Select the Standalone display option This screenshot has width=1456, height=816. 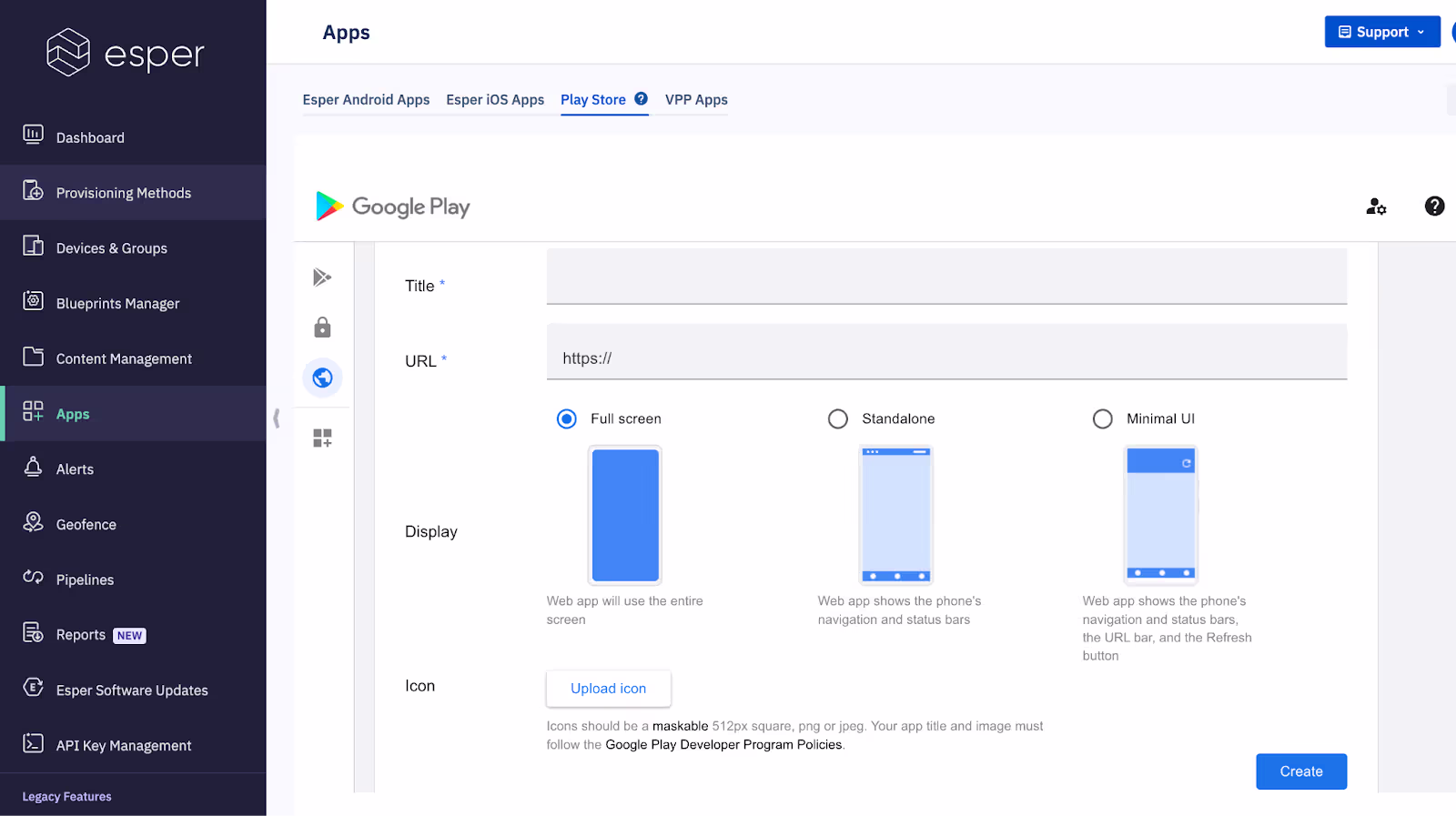pos(838,418)
